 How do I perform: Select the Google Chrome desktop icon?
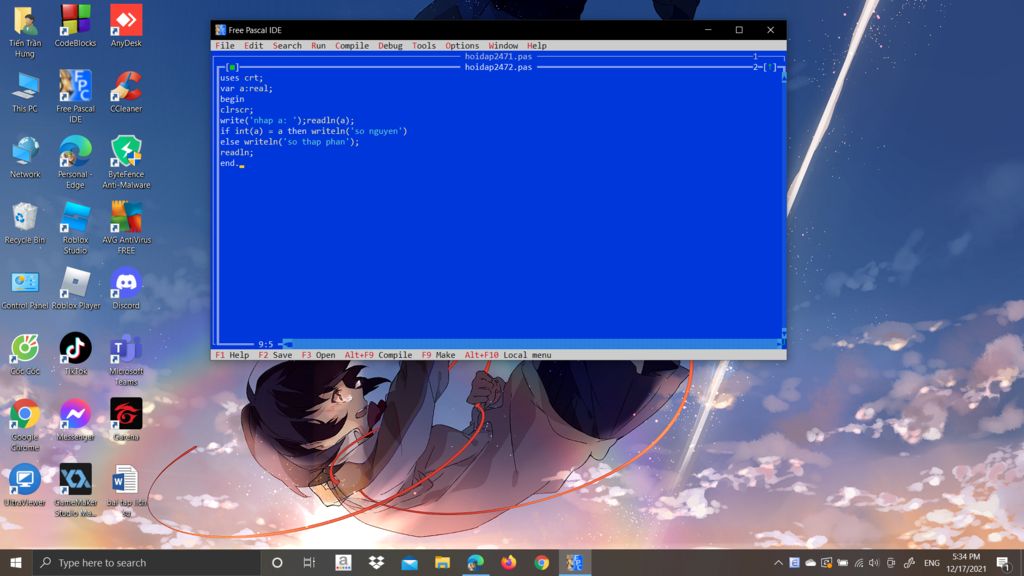click(x=25, y=425)
